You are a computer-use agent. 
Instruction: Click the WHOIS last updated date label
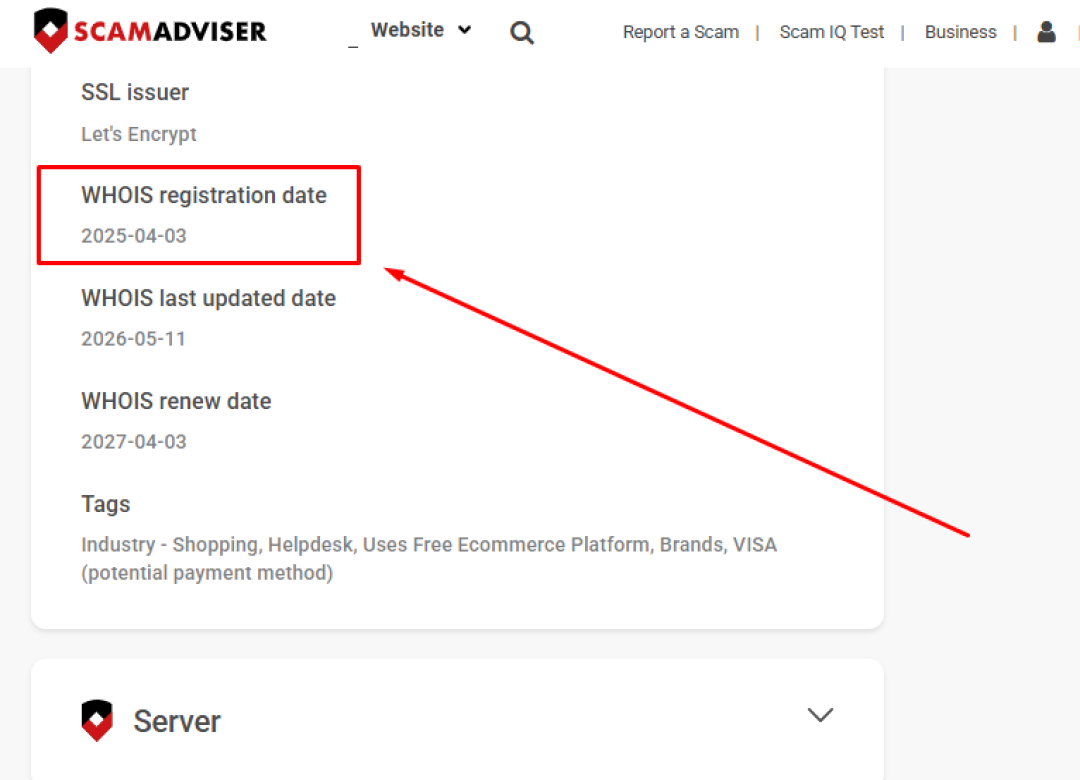(209, 298)
